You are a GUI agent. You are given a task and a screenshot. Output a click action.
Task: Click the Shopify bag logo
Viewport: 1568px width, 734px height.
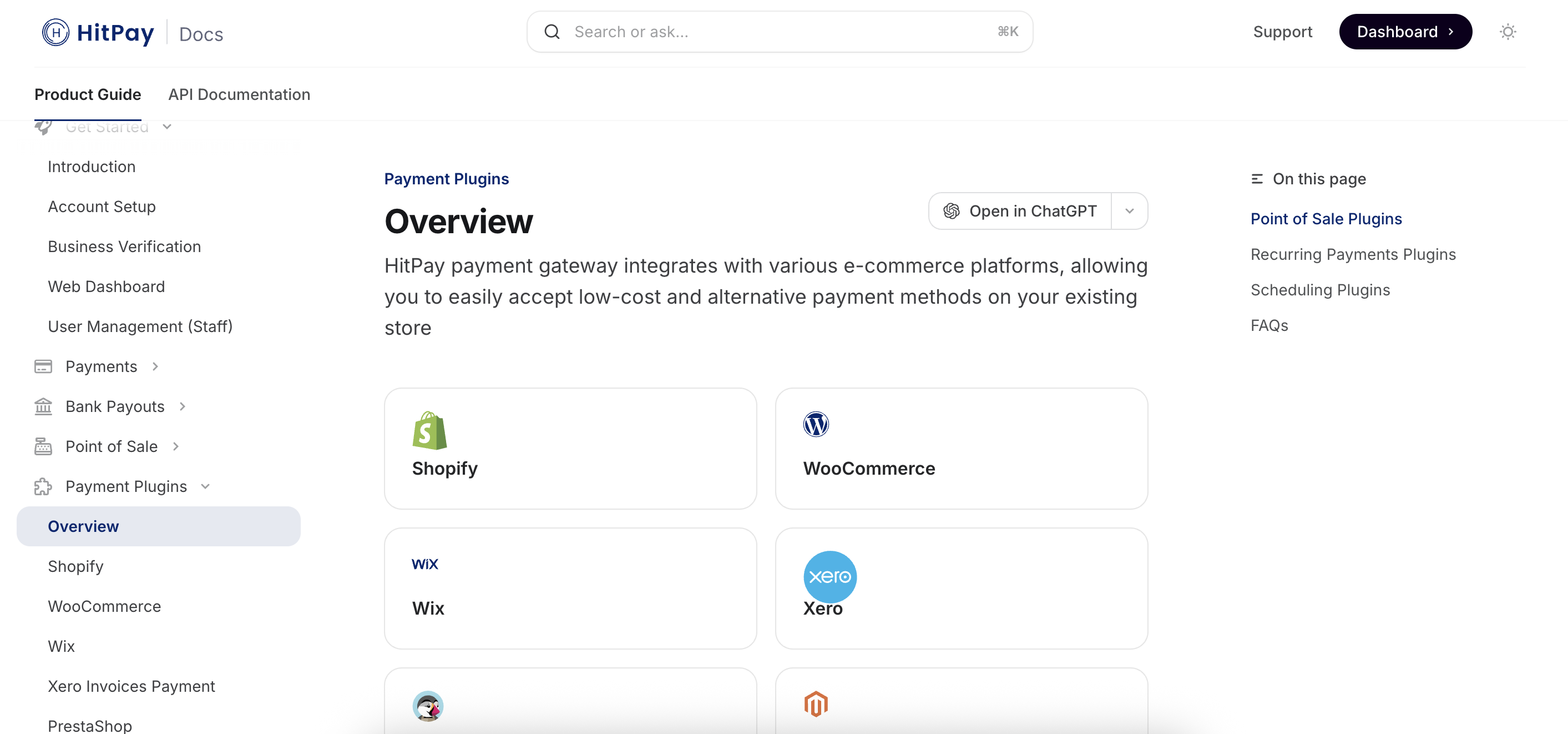[429, 430]
